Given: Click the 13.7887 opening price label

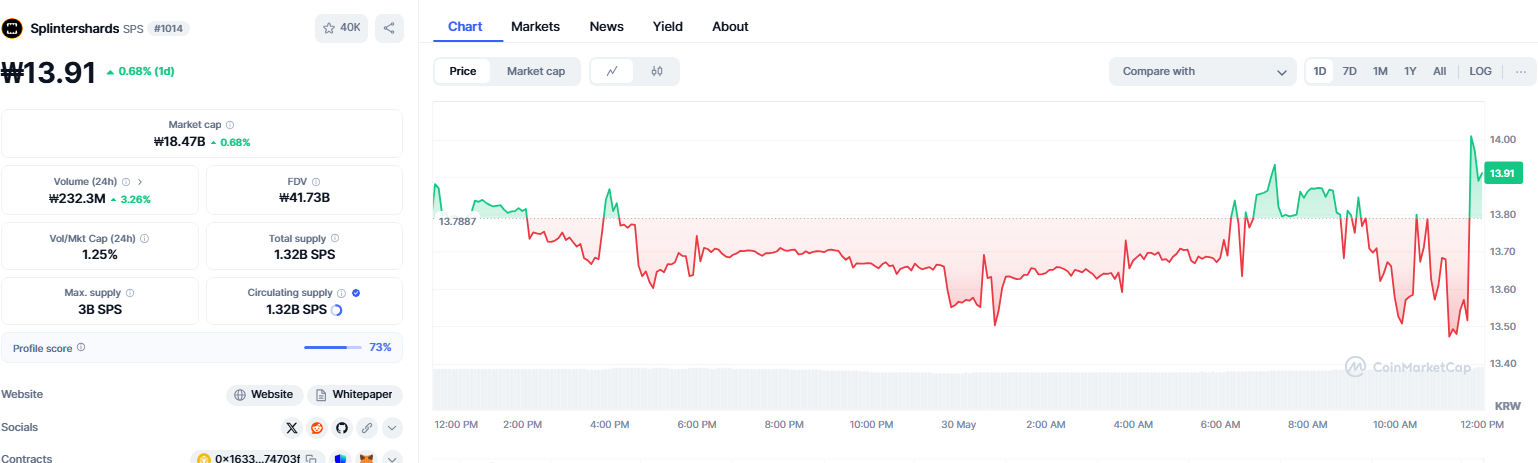Looking at the screenshot, I should [x=457, y=221].
